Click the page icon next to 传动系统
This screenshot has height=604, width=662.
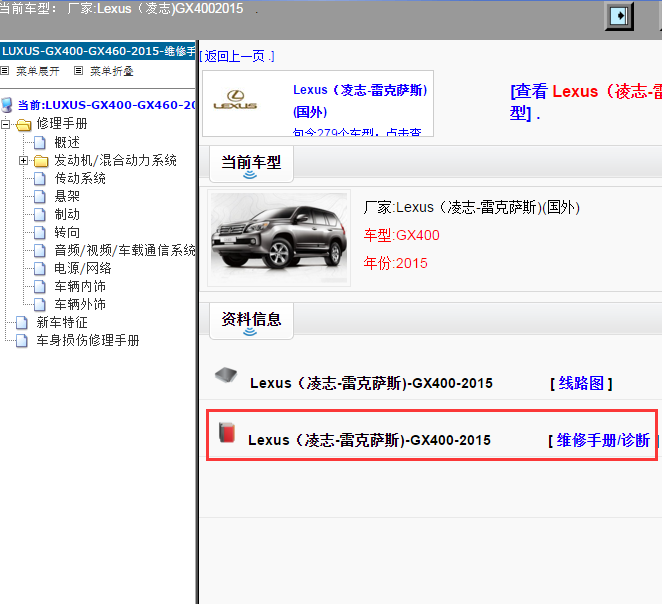[40, 179]
